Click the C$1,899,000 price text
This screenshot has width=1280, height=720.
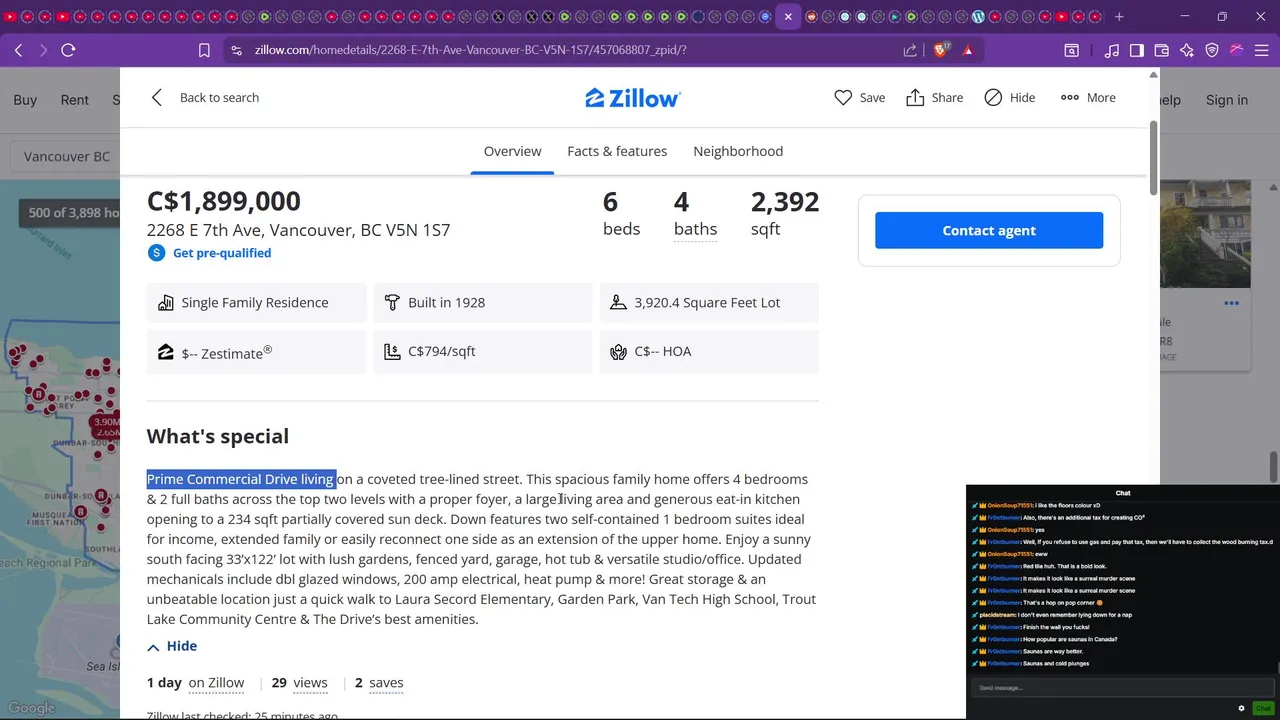[x=224, y=201]
